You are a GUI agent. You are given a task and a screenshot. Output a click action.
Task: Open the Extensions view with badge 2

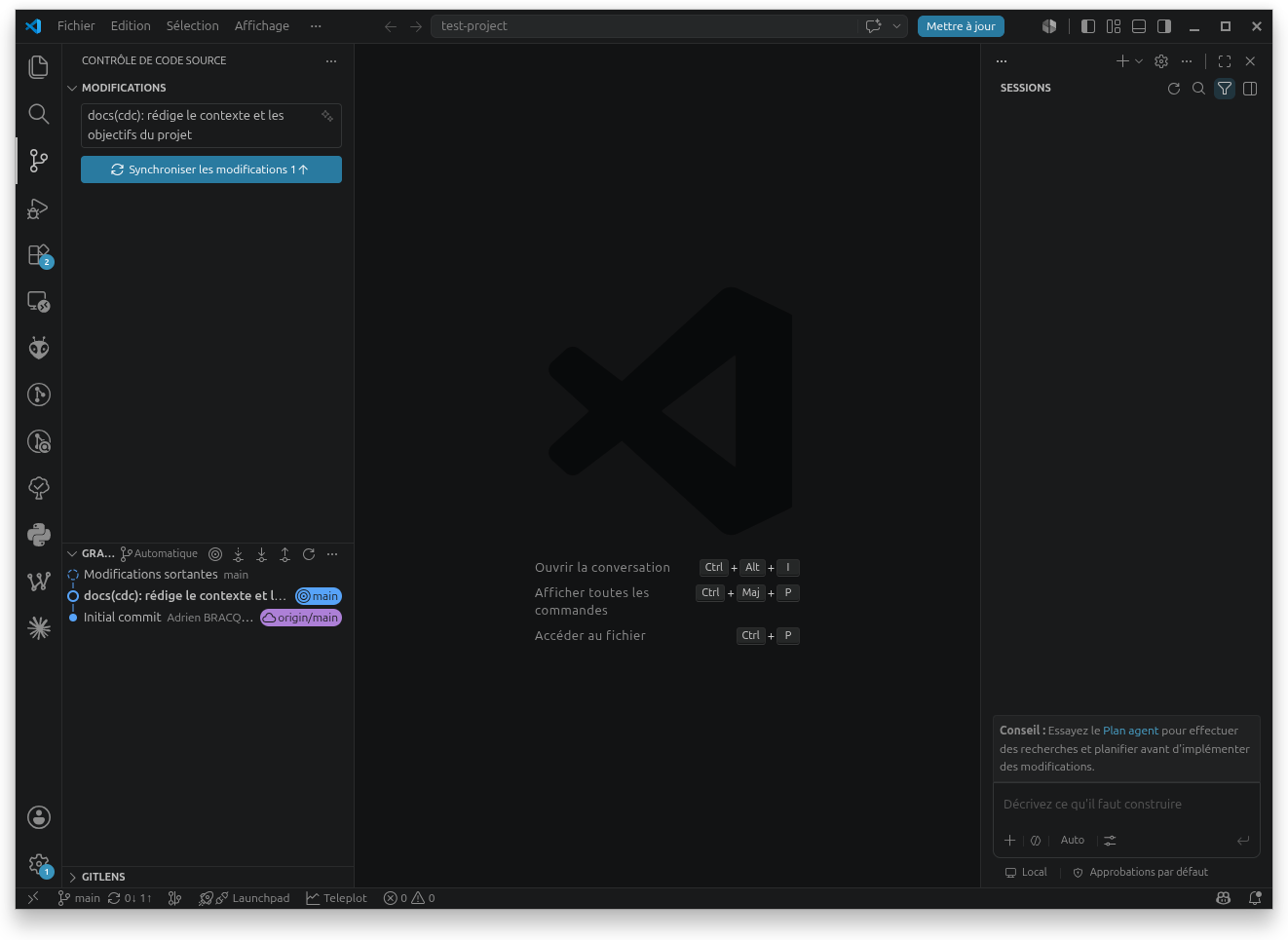click(39, 255)
